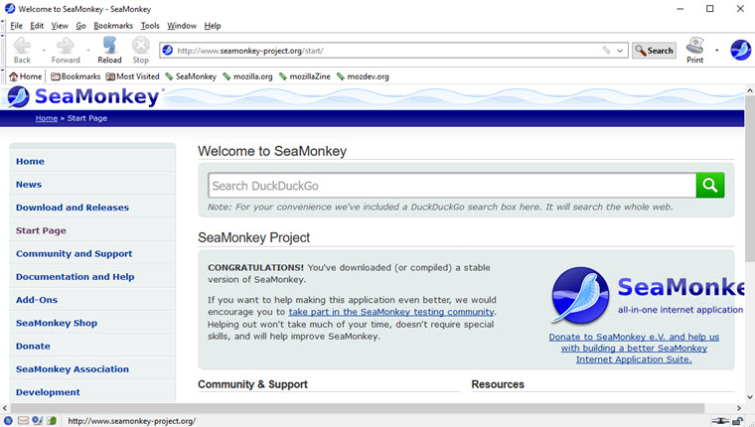The width and height of the screenshot is (755, 427).
Task: Click the vertical scrollbar down arrow
Action: 750,397
